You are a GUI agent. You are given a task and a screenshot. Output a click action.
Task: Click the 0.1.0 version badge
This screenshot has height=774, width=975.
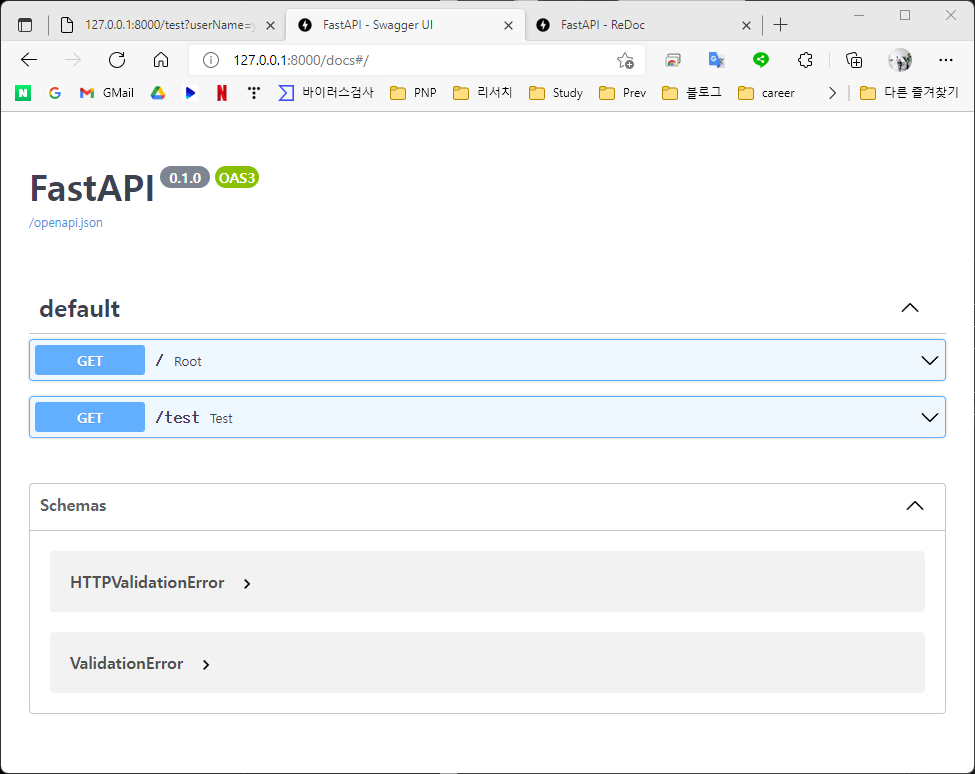[185, 178]
